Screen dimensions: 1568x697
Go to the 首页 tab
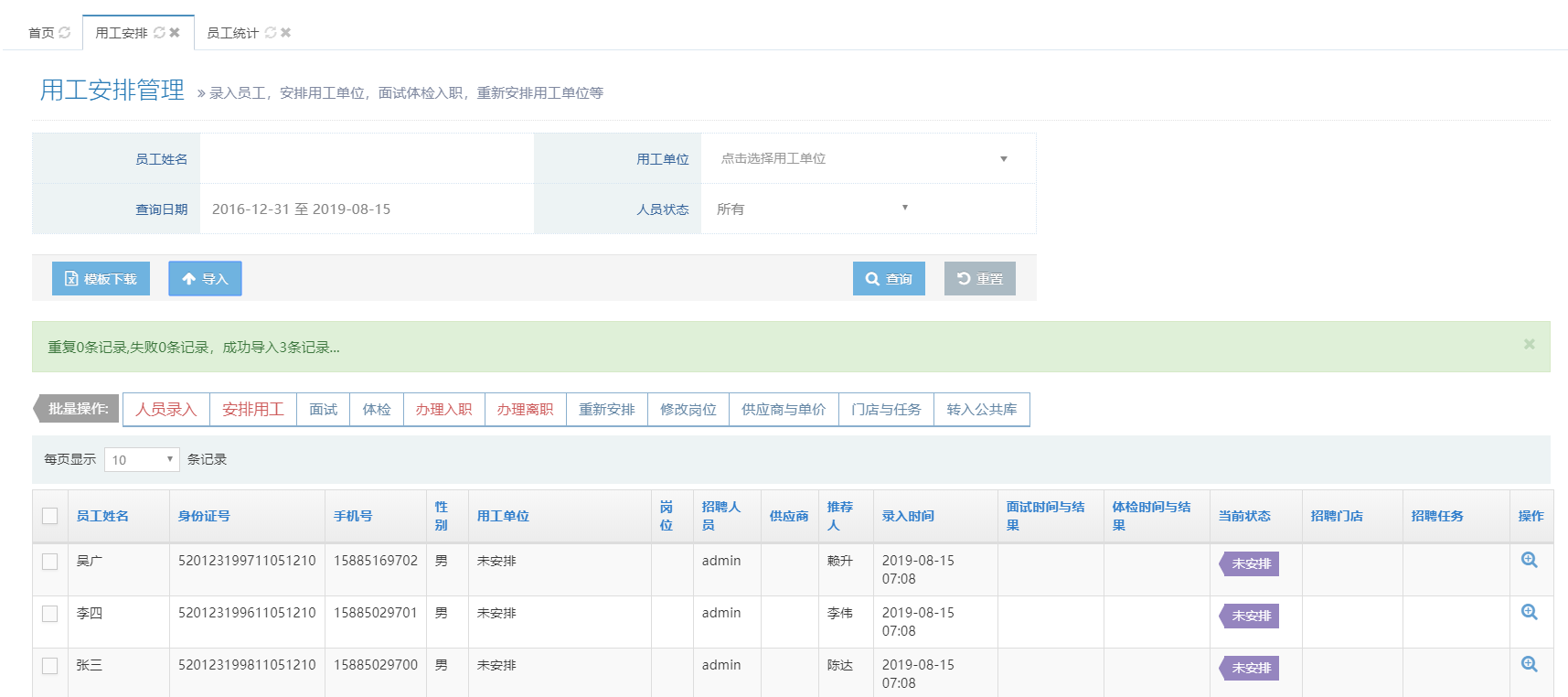41,33
